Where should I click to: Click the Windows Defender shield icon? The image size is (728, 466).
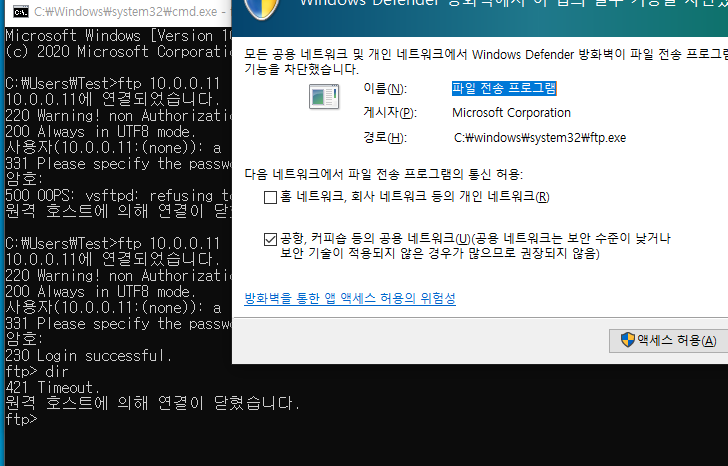point(261,8)
